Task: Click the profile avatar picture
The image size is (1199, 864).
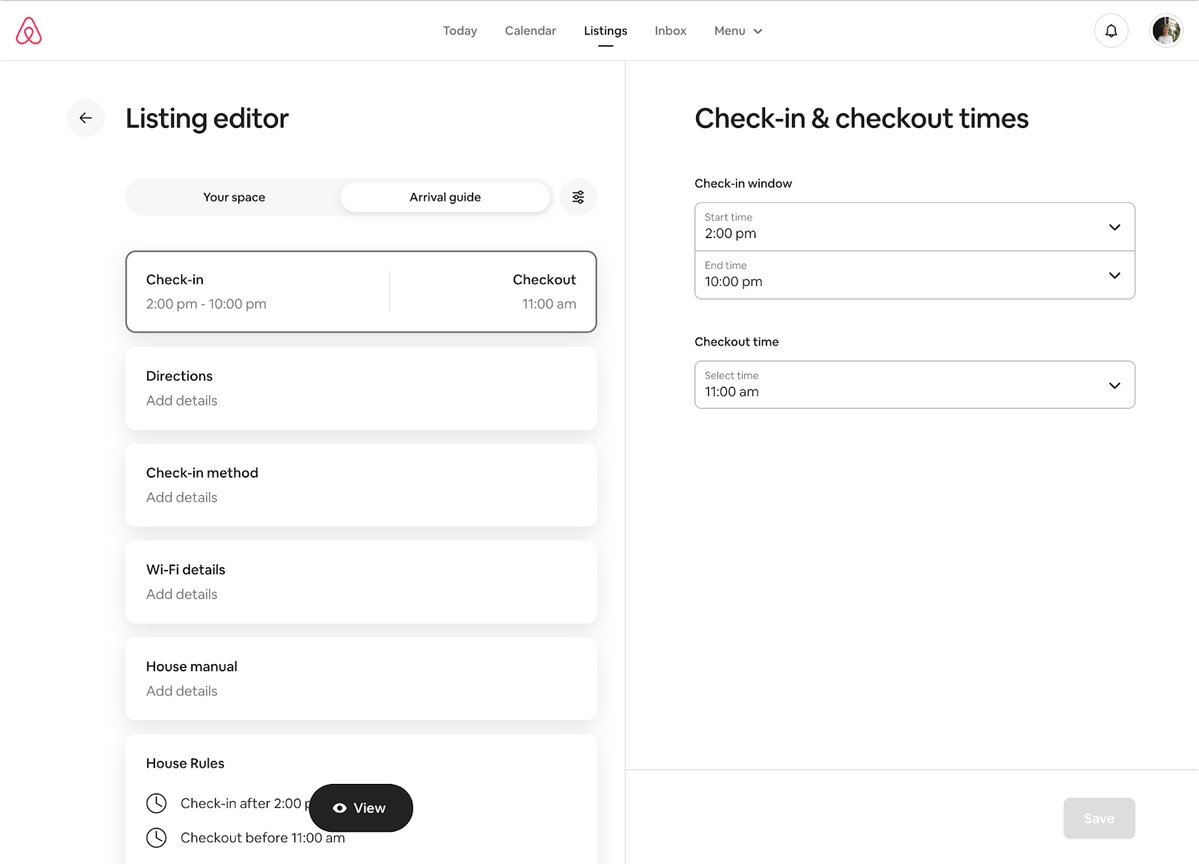Action: point(1166,30)
